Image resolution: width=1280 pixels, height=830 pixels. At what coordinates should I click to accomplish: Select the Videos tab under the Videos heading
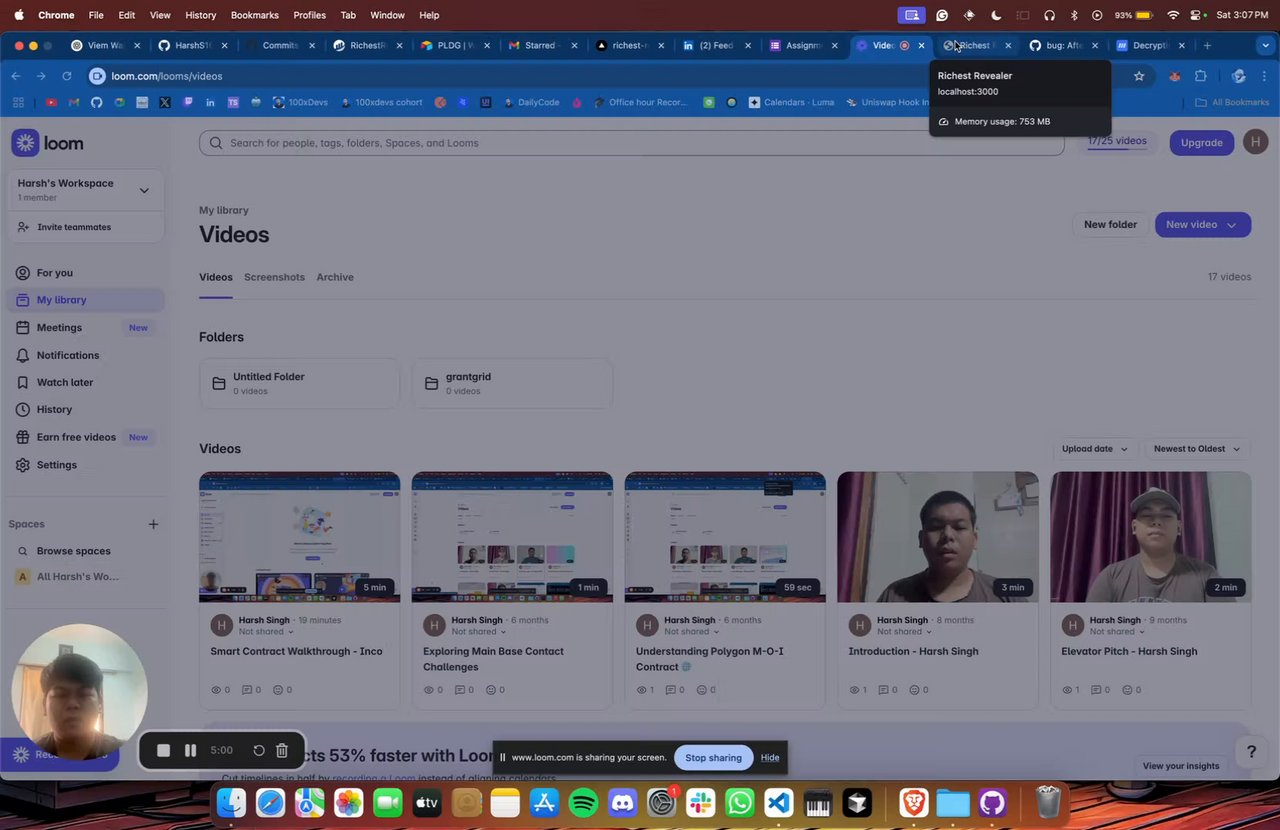[216, 277]
